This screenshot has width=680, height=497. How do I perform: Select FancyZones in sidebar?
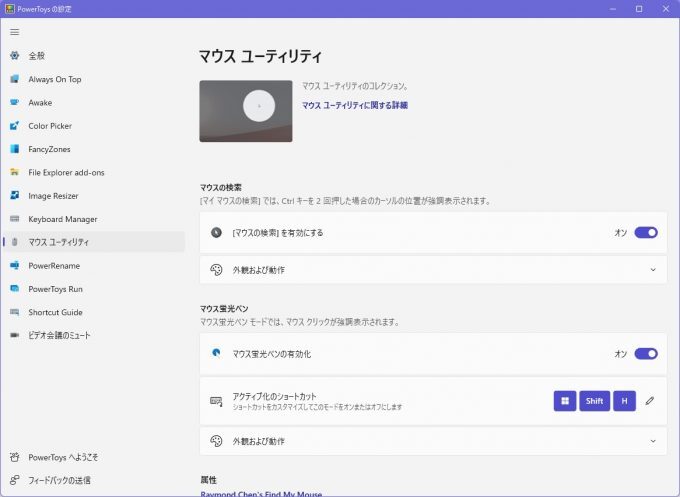pos(93,149)
